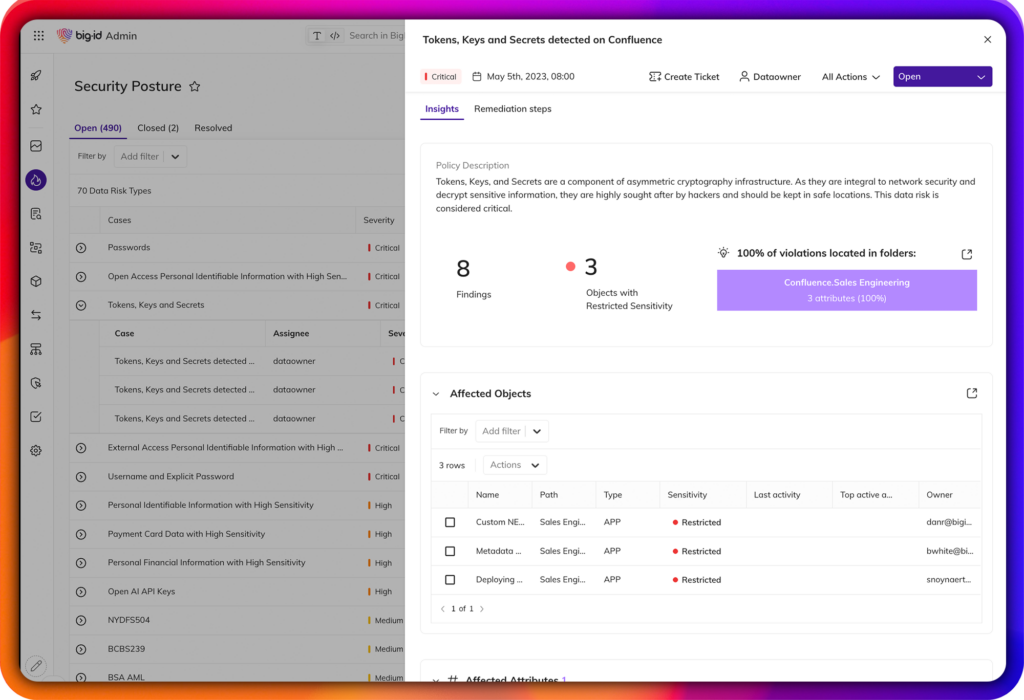Screen dimensions: 1024x700
Task: Open the Actions button for rows
Action: click(x=514, y=465)
